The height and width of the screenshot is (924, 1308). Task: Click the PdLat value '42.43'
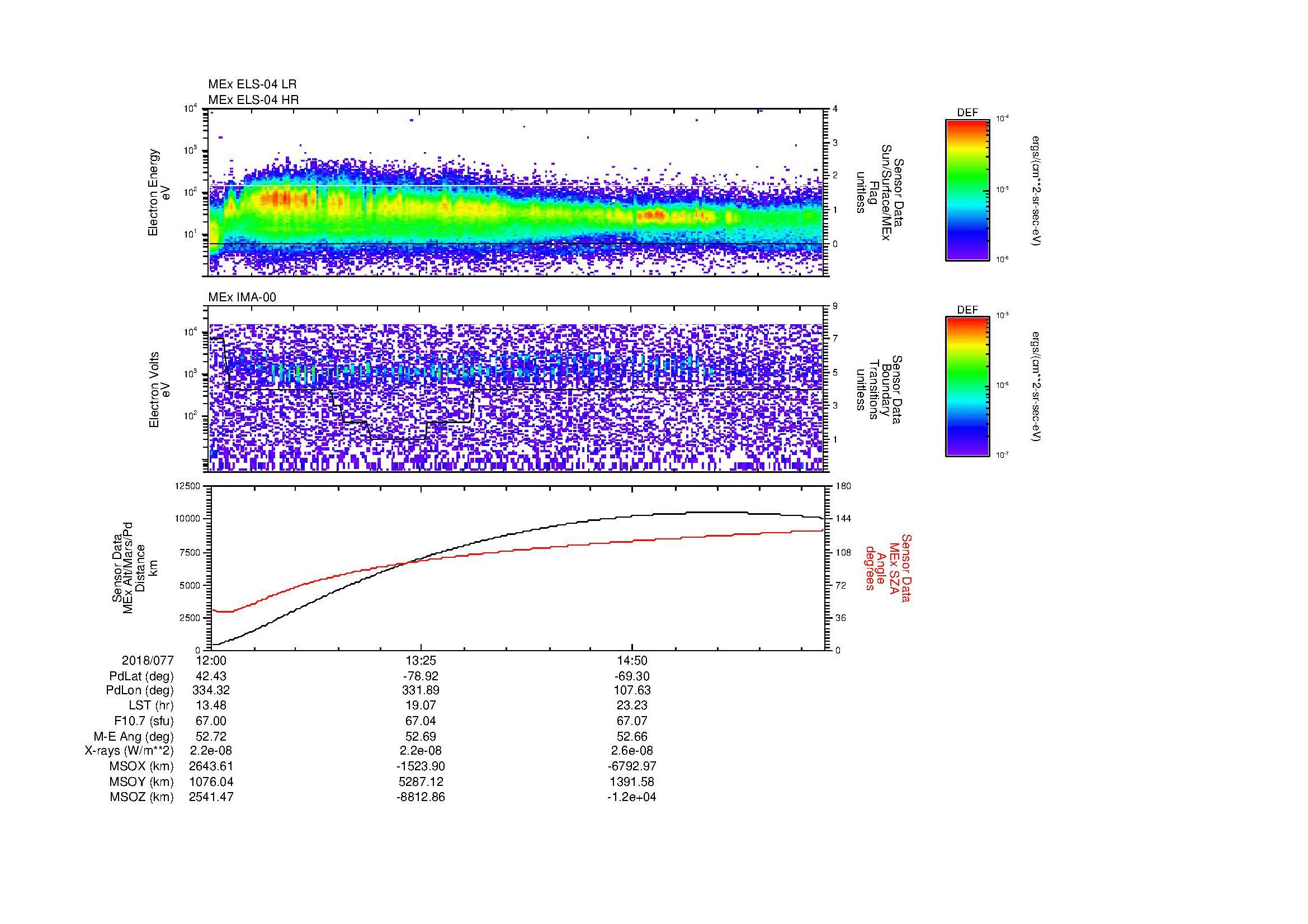coord(211,676)
